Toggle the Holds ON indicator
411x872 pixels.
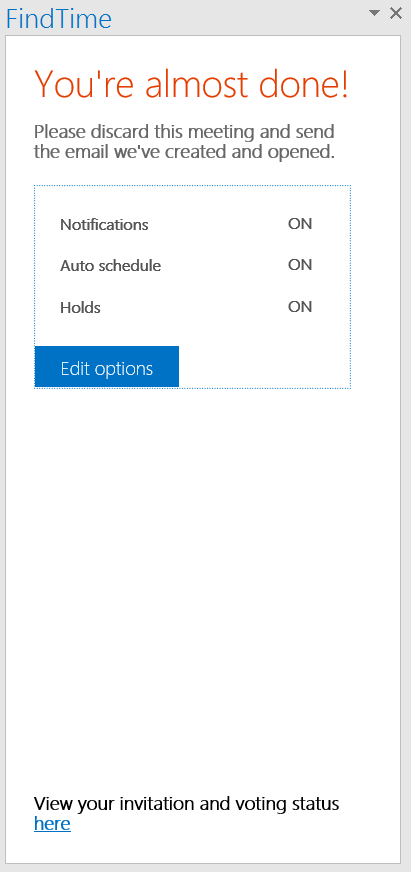(x=300, y=307)
